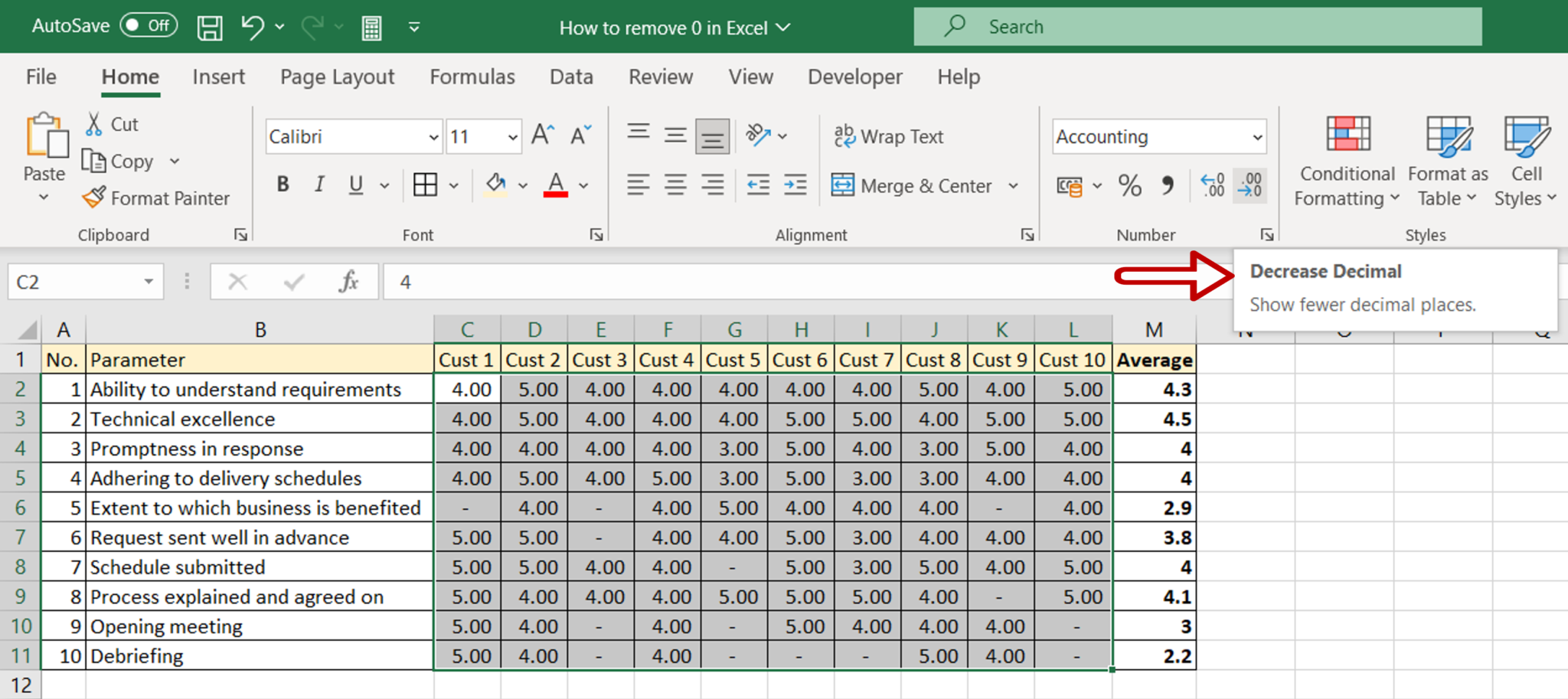This screenshot has height=699, width=1568.
Task: Toggle Italic formatting
Action: pyautogui.click(x=319, y=185)
